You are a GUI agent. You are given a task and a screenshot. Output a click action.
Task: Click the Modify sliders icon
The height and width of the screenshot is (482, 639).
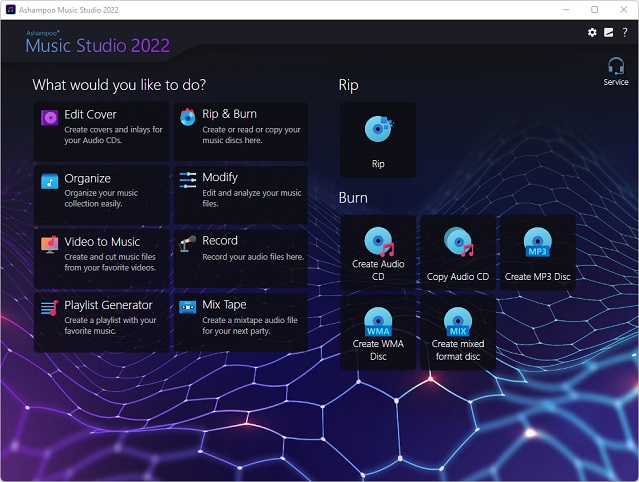point(187,180)
